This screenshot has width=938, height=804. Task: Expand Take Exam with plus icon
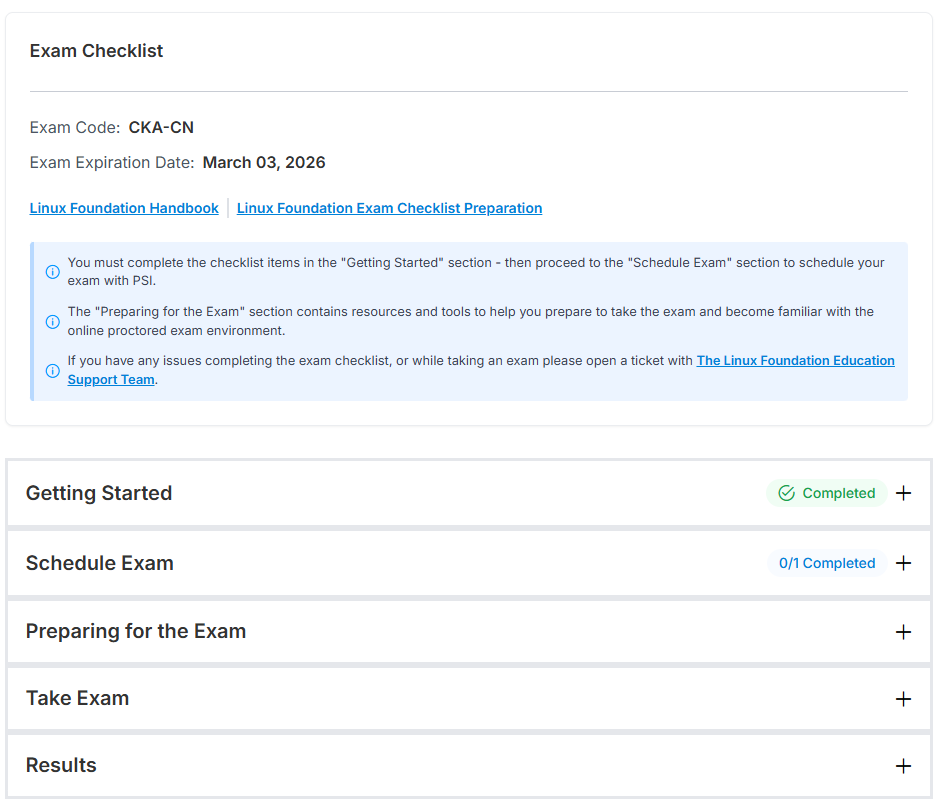[903, 699]
